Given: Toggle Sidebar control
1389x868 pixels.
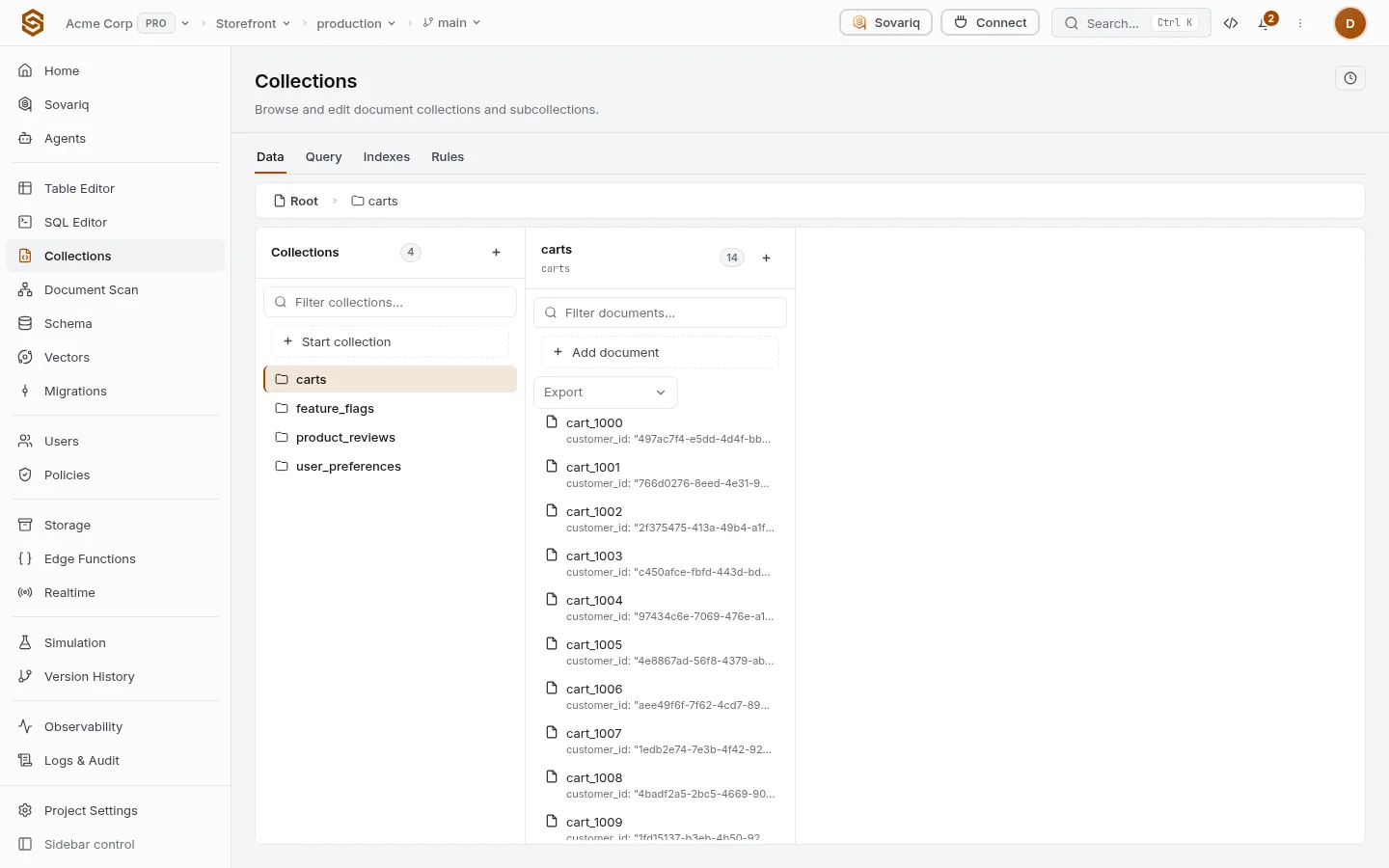Looking at the screenshot, I should point(116,845).
